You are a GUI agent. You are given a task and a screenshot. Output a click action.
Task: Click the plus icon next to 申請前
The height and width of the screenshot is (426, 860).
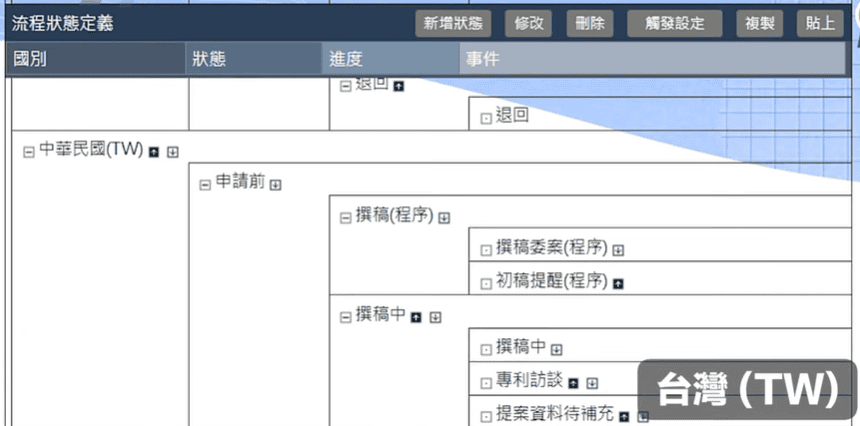[x=275, y=184]
